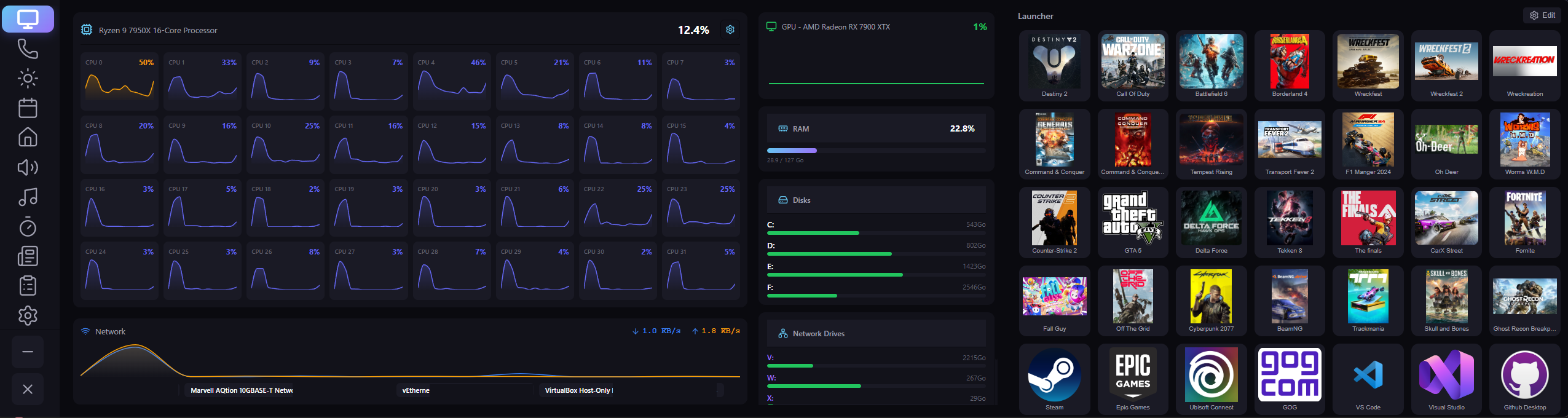This screenshot has width=1568, height=418.
Task: Launch Counter-Strike 2
Action: pyautogui.click(x=1054, y=222)
